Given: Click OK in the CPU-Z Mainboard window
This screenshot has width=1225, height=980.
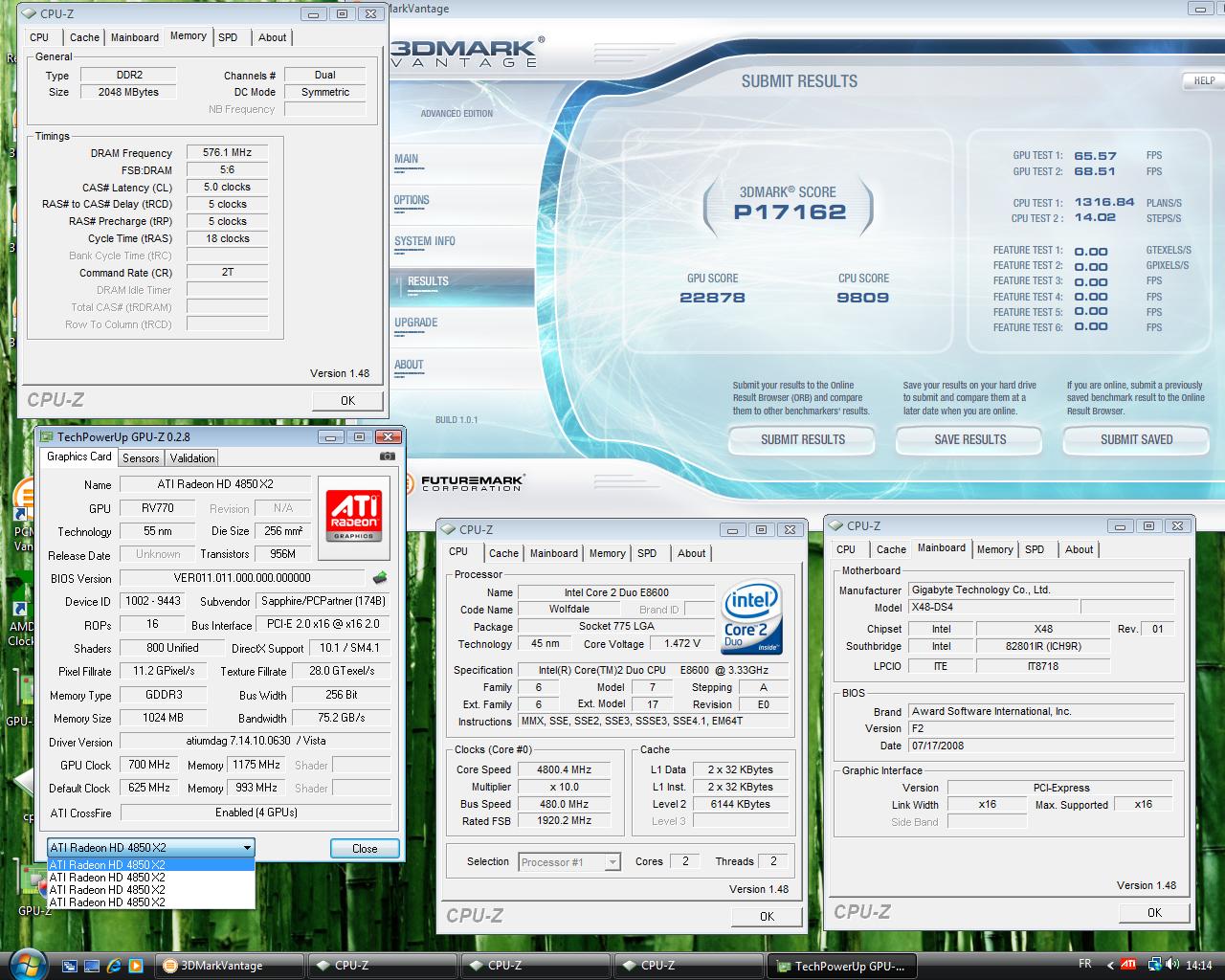Looking at the screenshot, I should (1154, 912).
